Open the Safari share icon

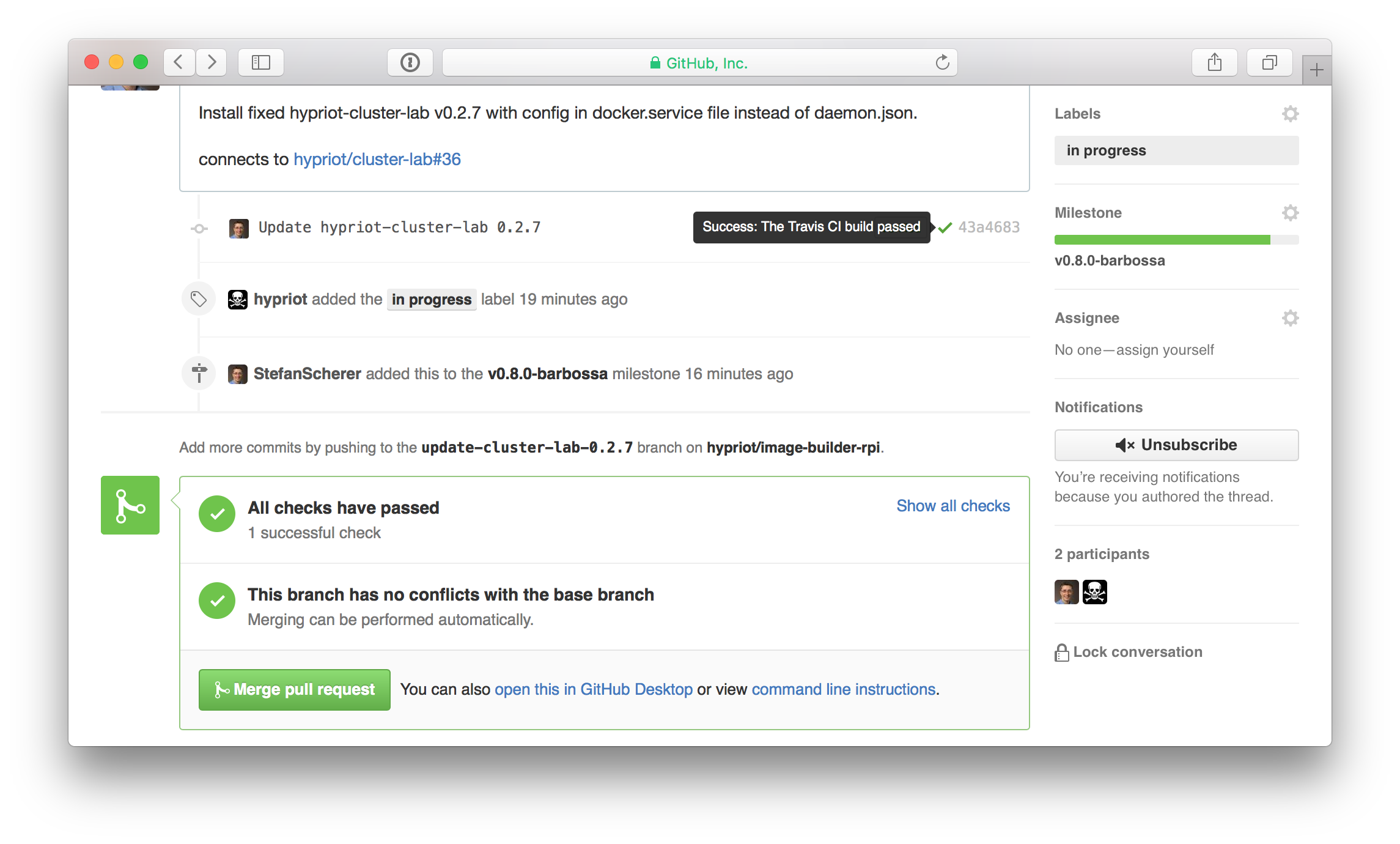1214,62
